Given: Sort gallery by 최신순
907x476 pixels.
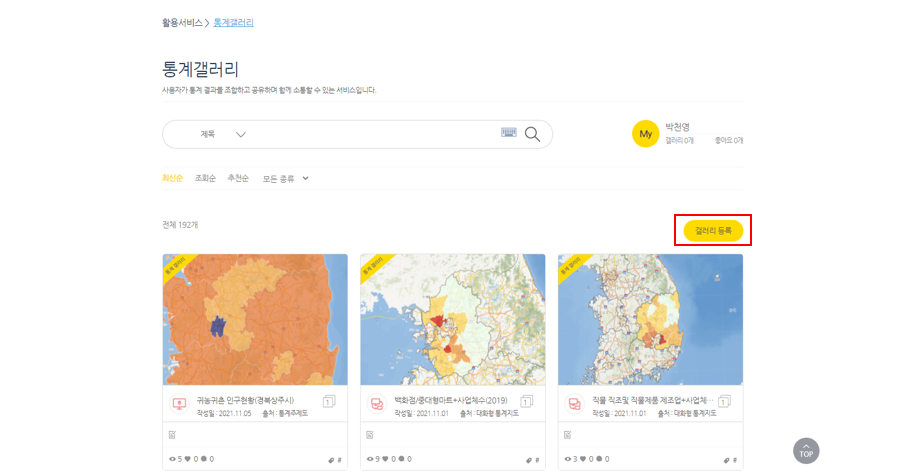Looking at the screenshot, I should point(172,178).
